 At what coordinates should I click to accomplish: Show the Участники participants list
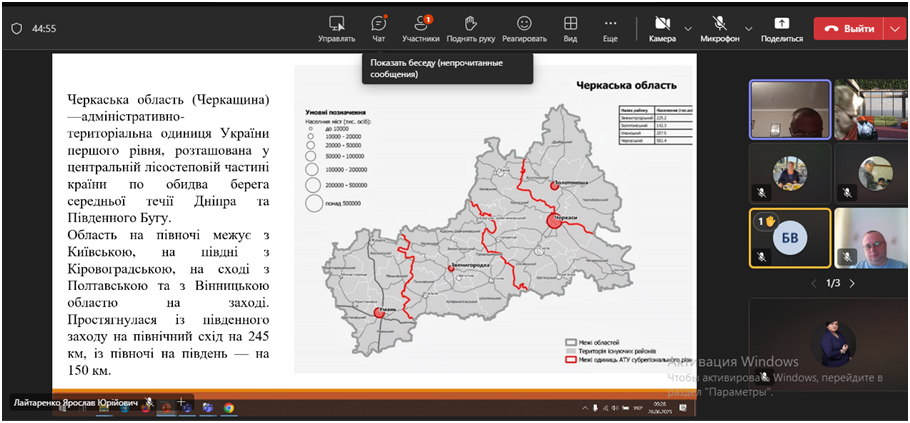point(421,28)
